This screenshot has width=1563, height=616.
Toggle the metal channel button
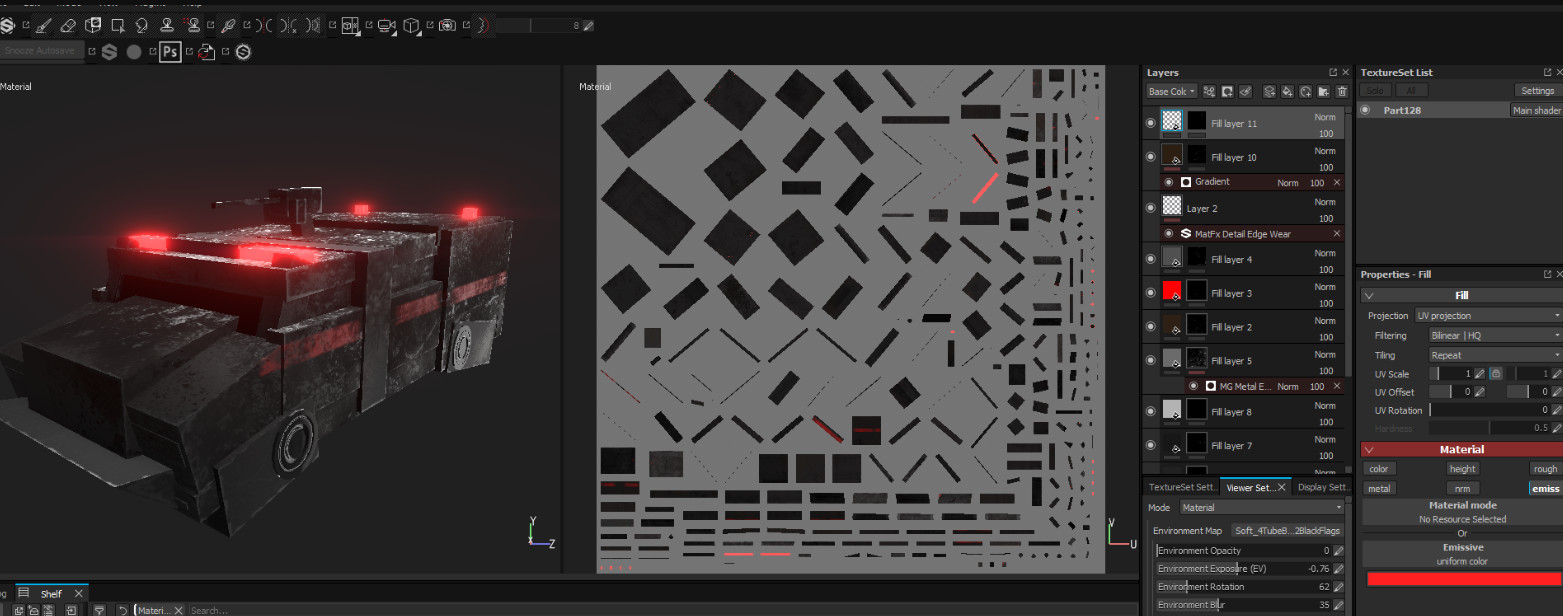pos(1379,488)
